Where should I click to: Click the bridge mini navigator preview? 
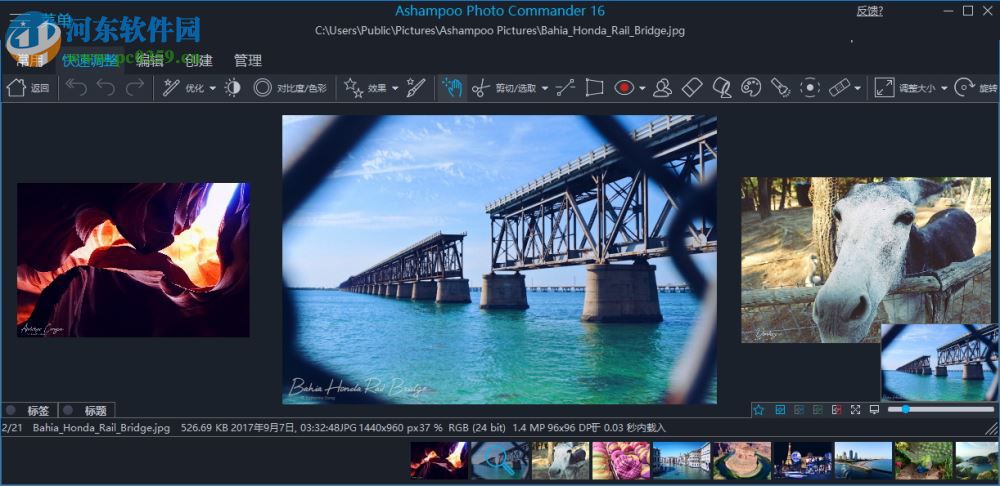939,362
